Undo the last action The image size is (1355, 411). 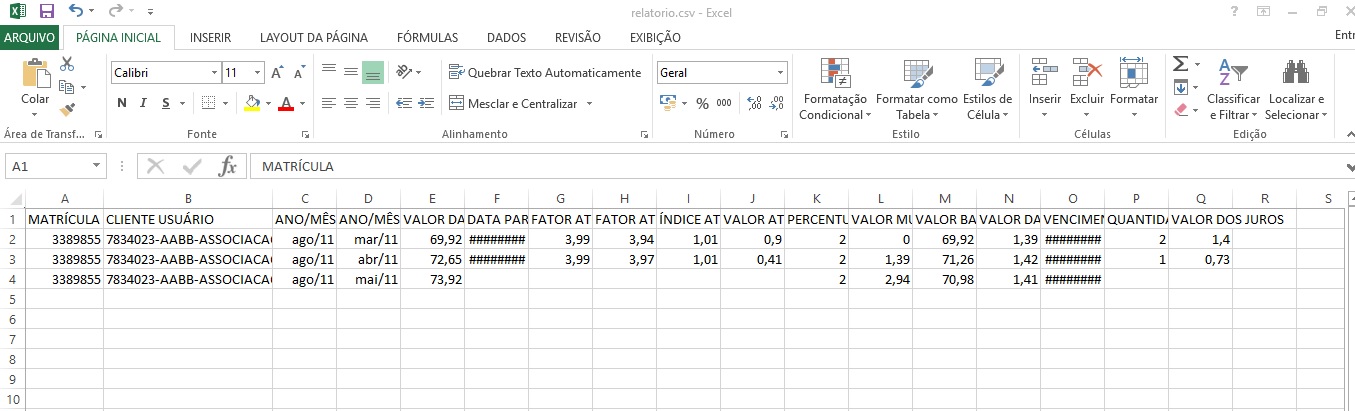point(77,12)
